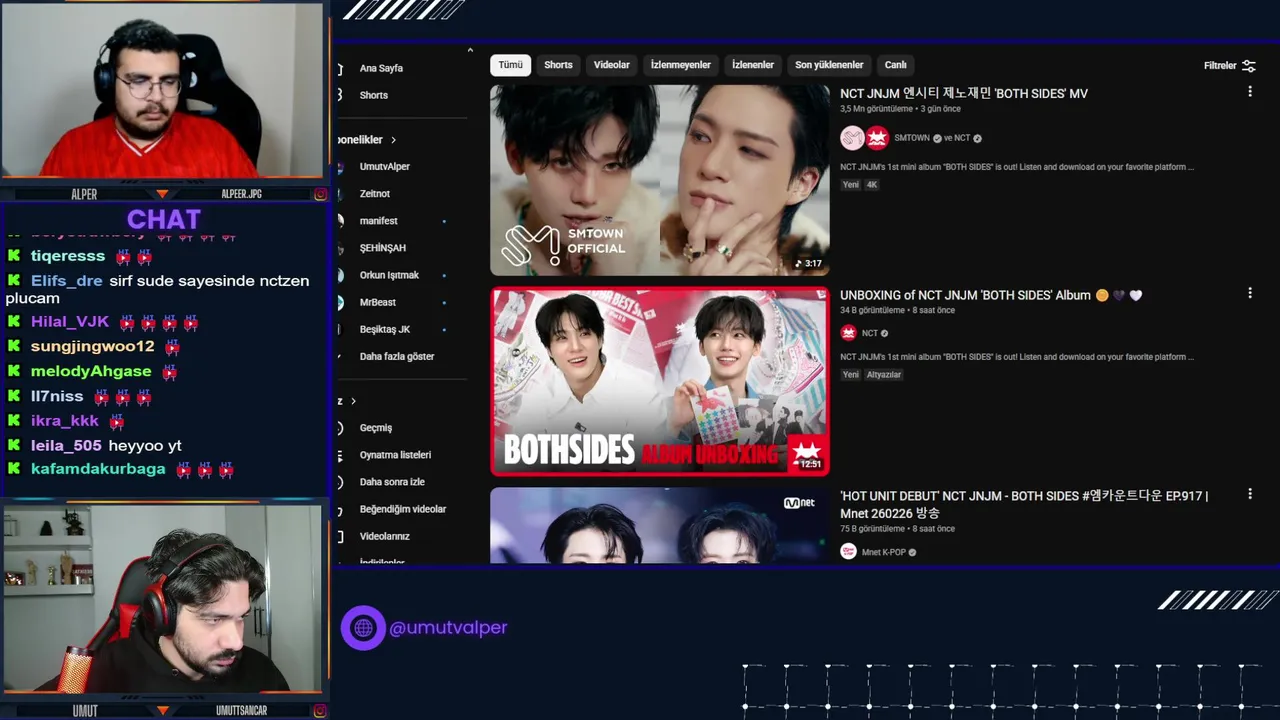Expand the 'Siz' section chevron above Geçmiş
The width and height of the screenshot is (1280, 720).
click(353, 401)
